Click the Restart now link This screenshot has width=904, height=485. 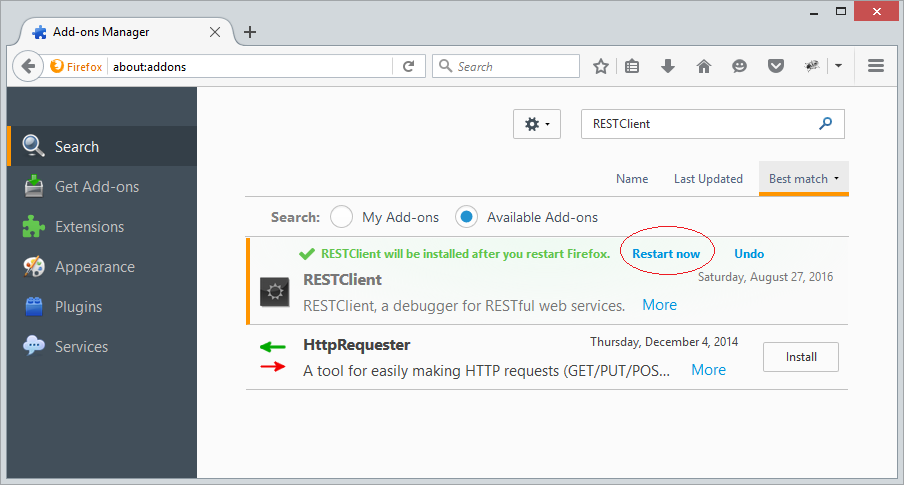click(x=666, y=254)
